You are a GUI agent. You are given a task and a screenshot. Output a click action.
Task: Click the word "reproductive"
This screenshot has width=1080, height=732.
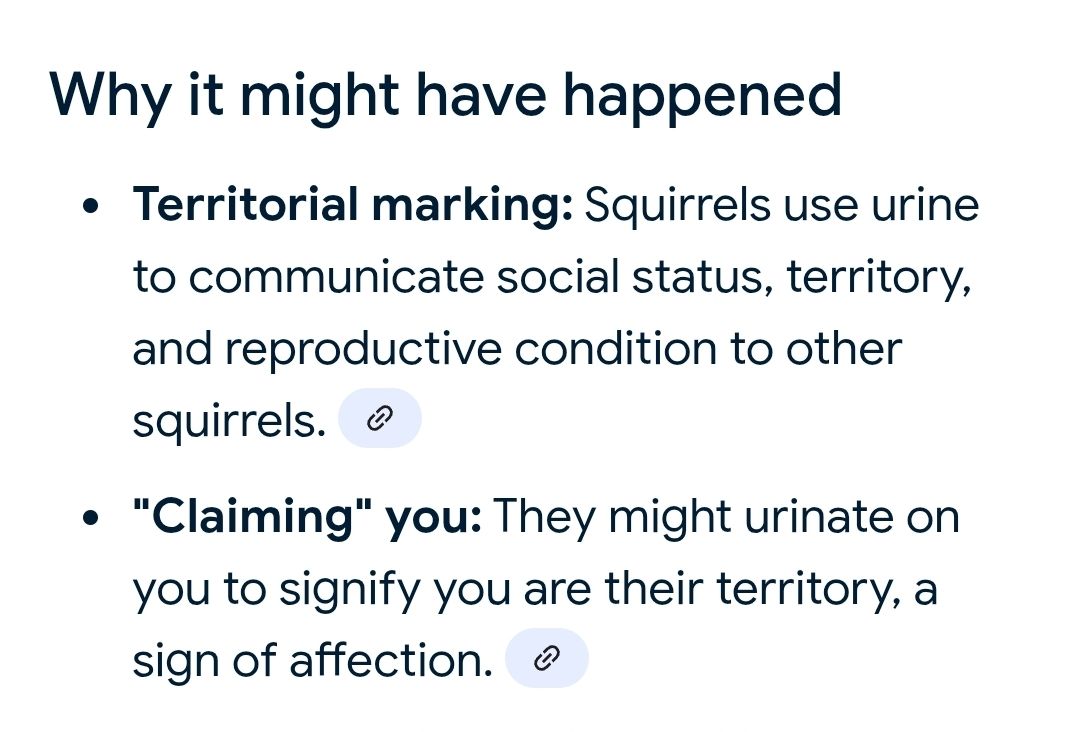click(364, 349)
